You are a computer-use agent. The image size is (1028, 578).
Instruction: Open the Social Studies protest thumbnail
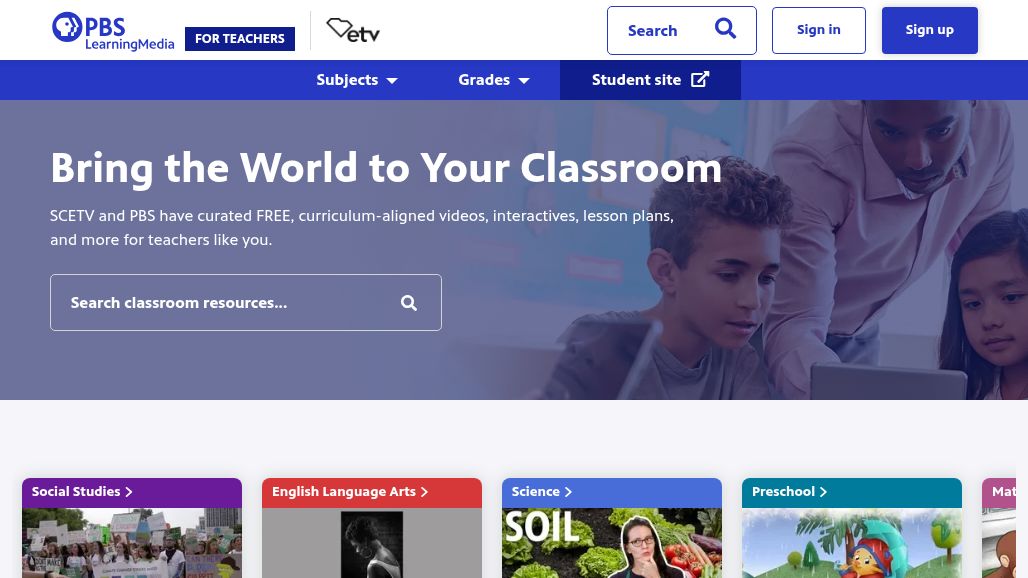pyautogui.click(x=132, y=543)
